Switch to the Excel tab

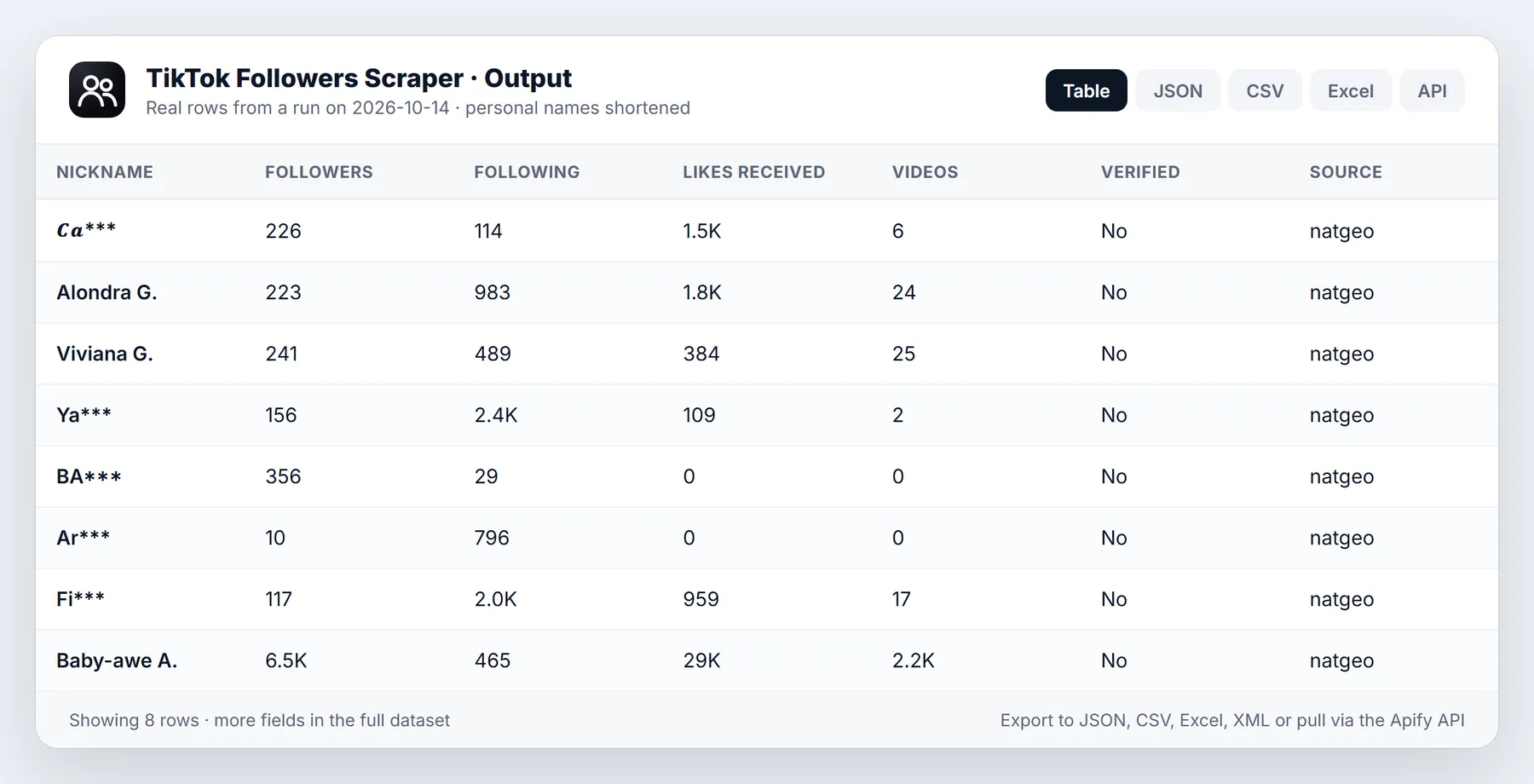(x=1351, y=90)
